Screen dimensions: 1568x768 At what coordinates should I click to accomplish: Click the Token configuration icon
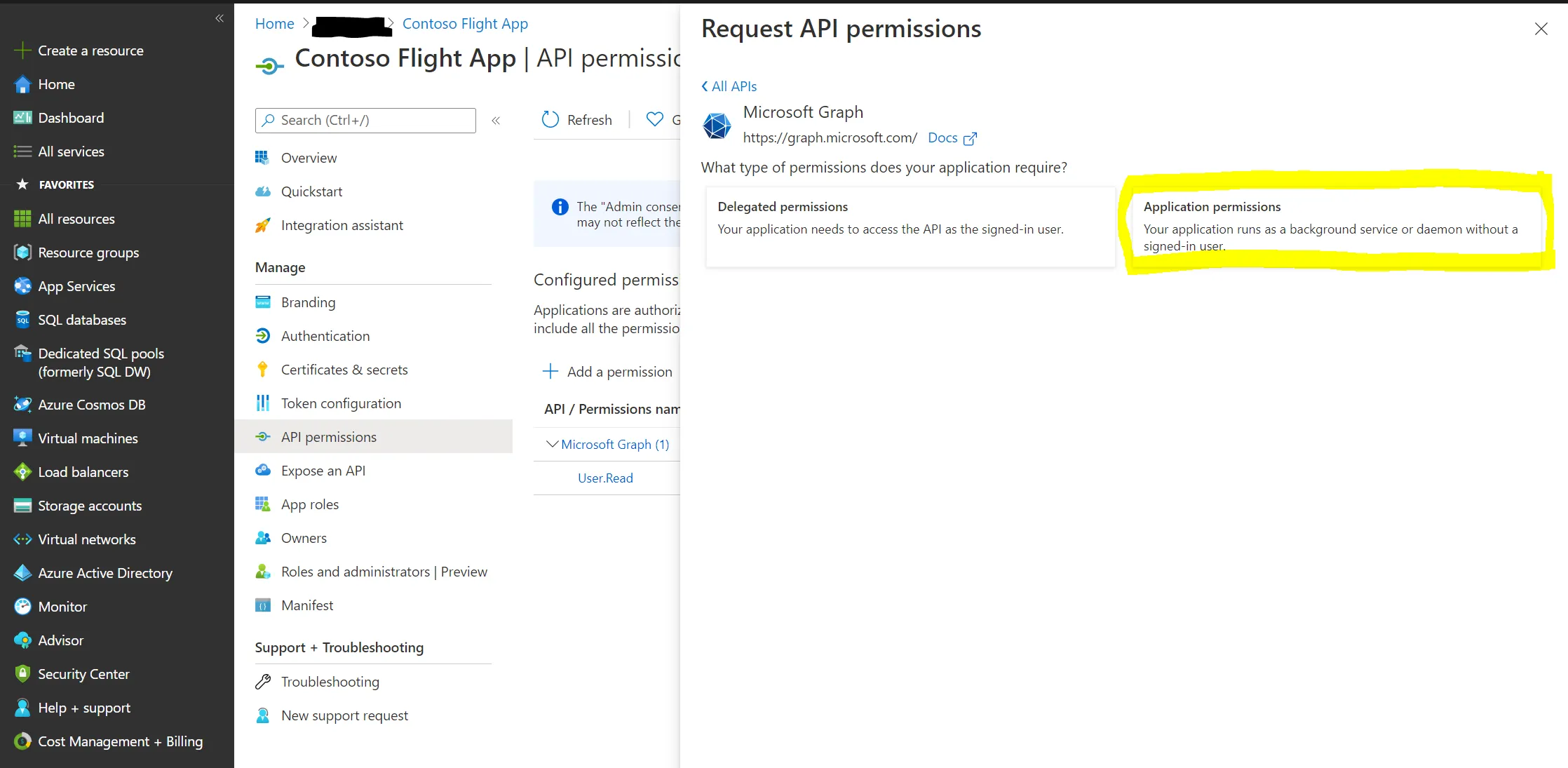point(263,403)
